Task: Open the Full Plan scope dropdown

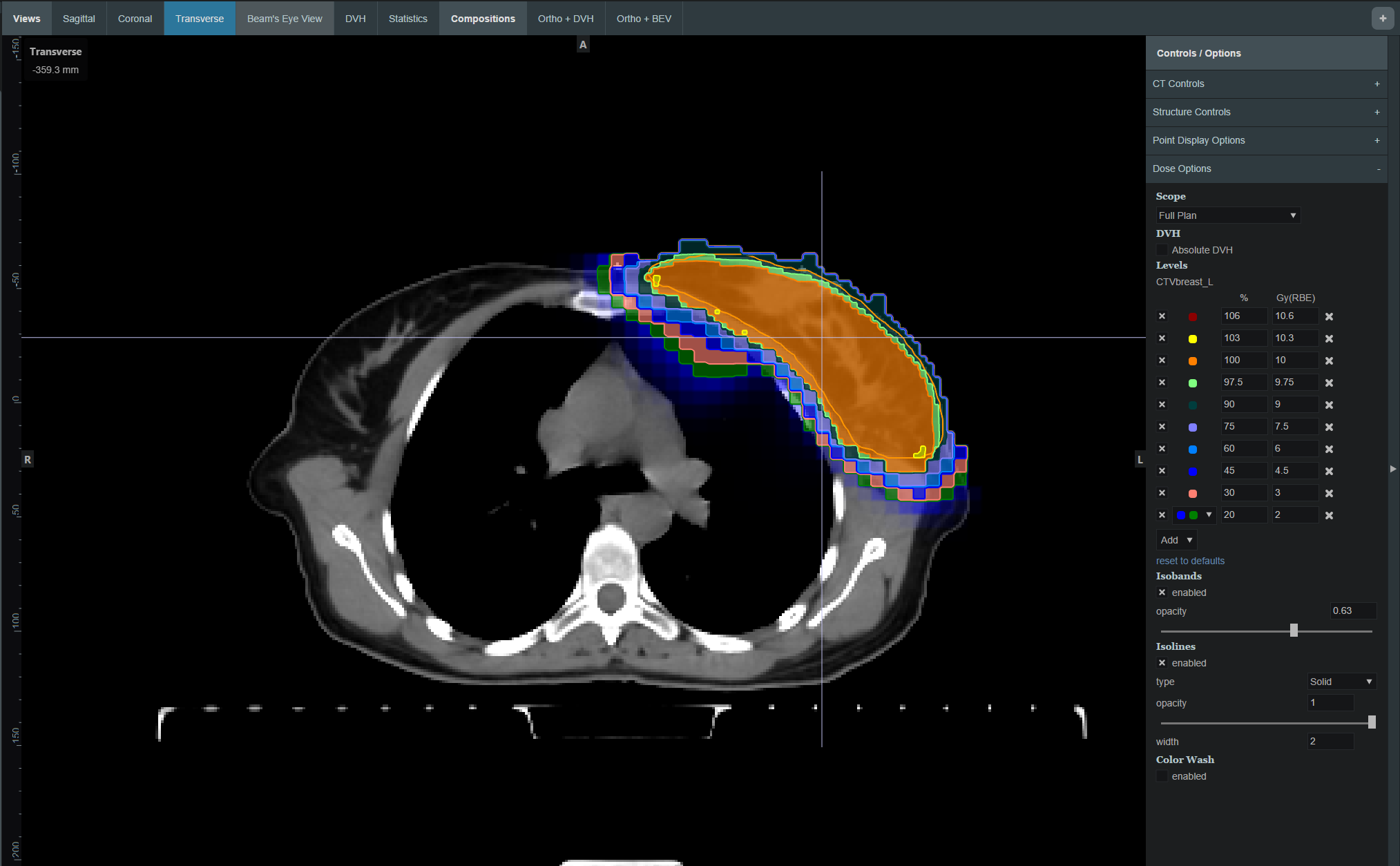Action: click(x=1227, y=215)
